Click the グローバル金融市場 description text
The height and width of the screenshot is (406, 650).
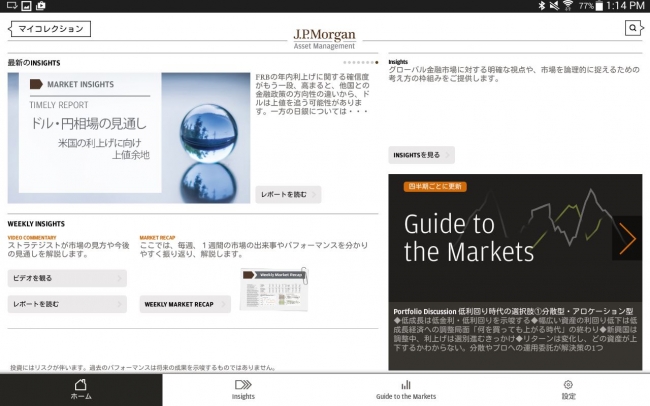point(514,74)
